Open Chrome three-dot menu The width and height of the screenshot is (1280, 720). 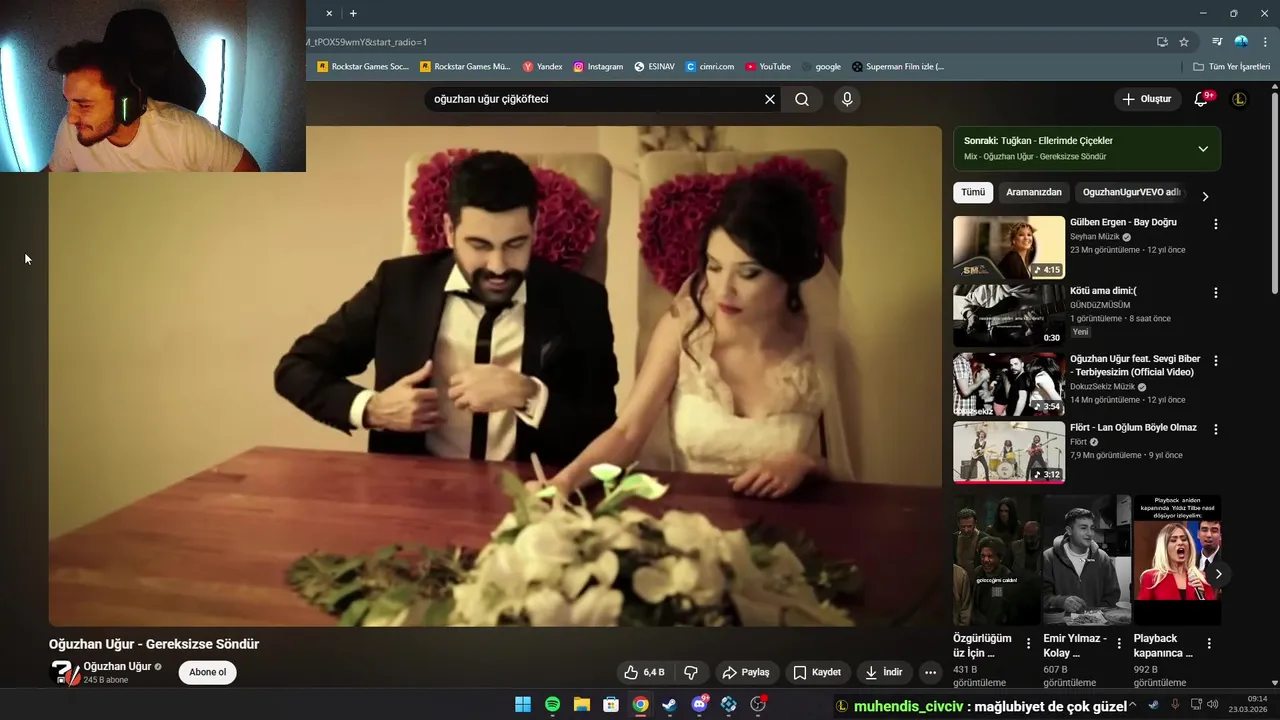(1264, 42)
